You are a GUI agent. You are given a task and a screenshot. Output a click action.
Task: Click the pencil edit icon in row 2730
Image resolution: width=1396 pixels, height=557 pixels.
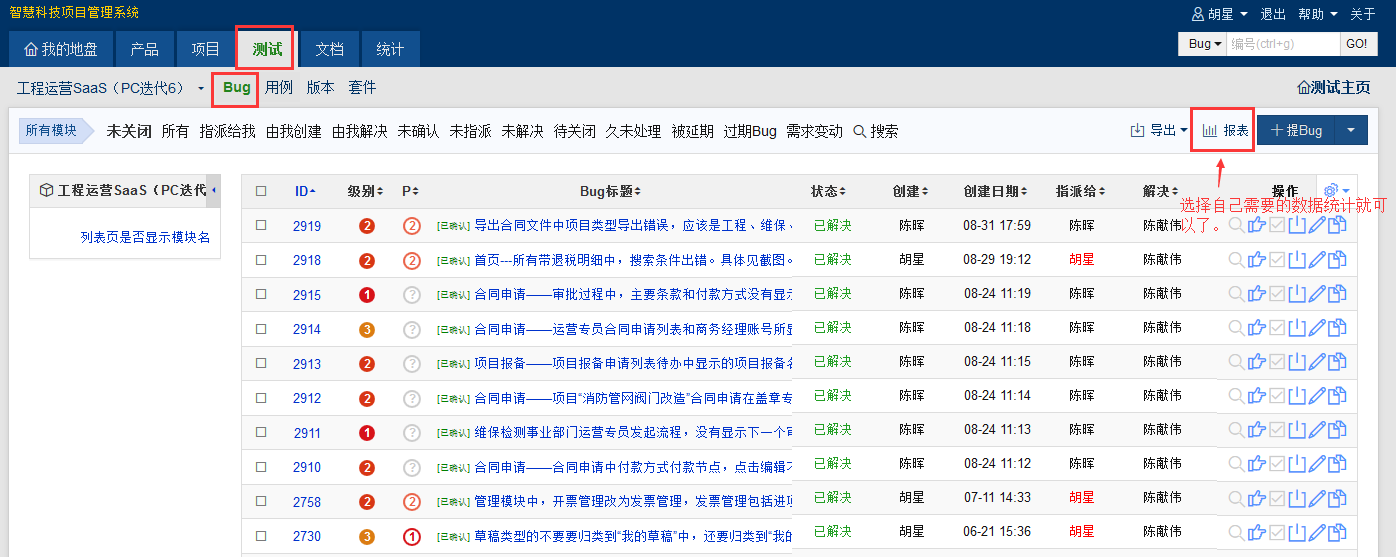[x=1317, y=535]
